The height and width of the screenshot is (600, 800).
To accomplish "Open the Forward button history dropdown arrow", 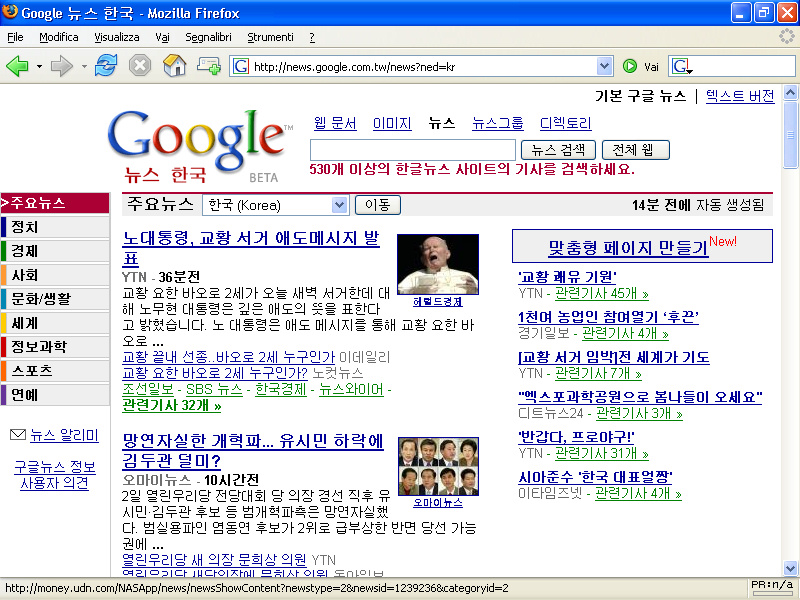I will 84,66.
